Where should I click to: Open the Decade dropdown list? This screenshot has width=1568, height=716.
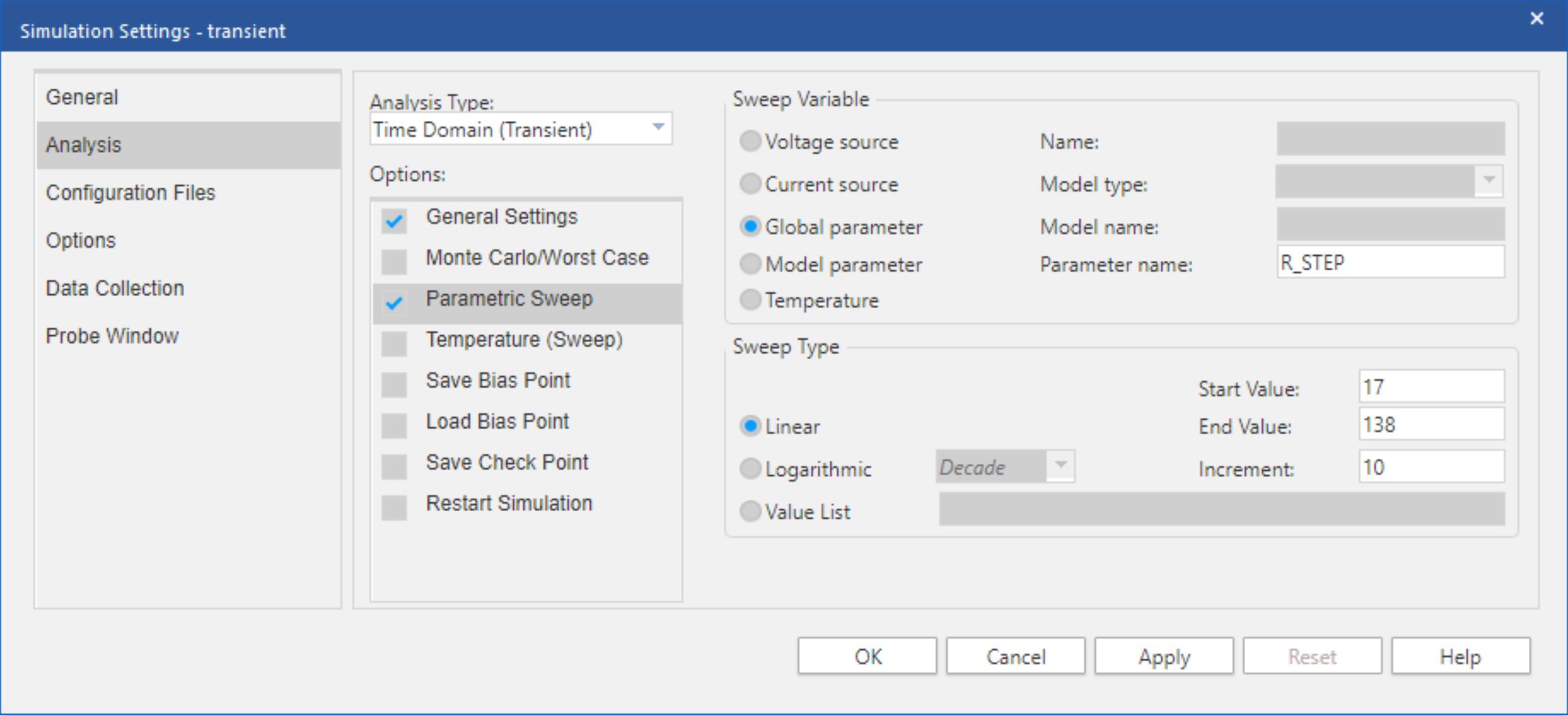coord(1060,466)
